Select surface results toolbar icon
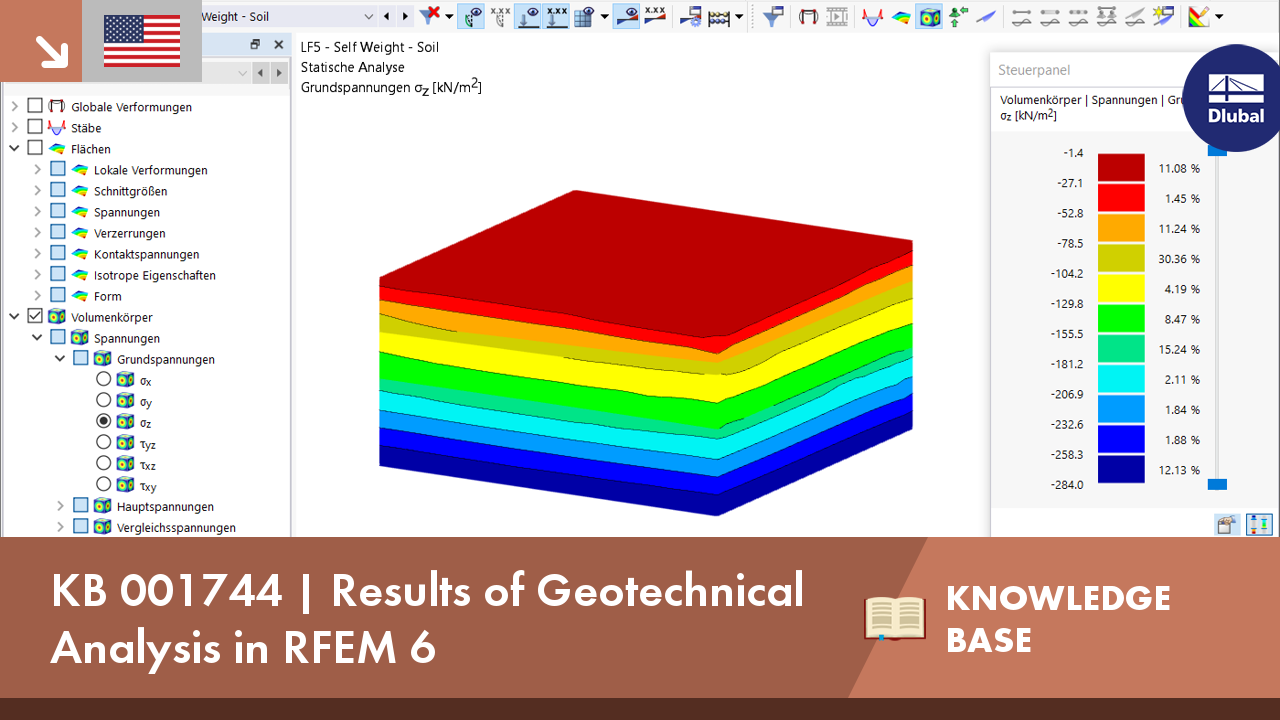This screenshot has width=1280, height=720. 901,16
